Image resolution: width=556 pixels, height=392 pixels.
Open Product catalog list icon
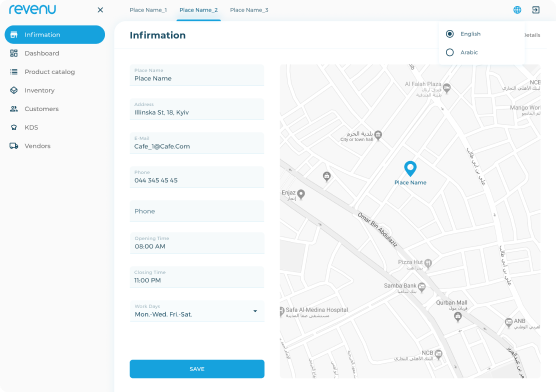pyautogui.click(x=14, y=72)
